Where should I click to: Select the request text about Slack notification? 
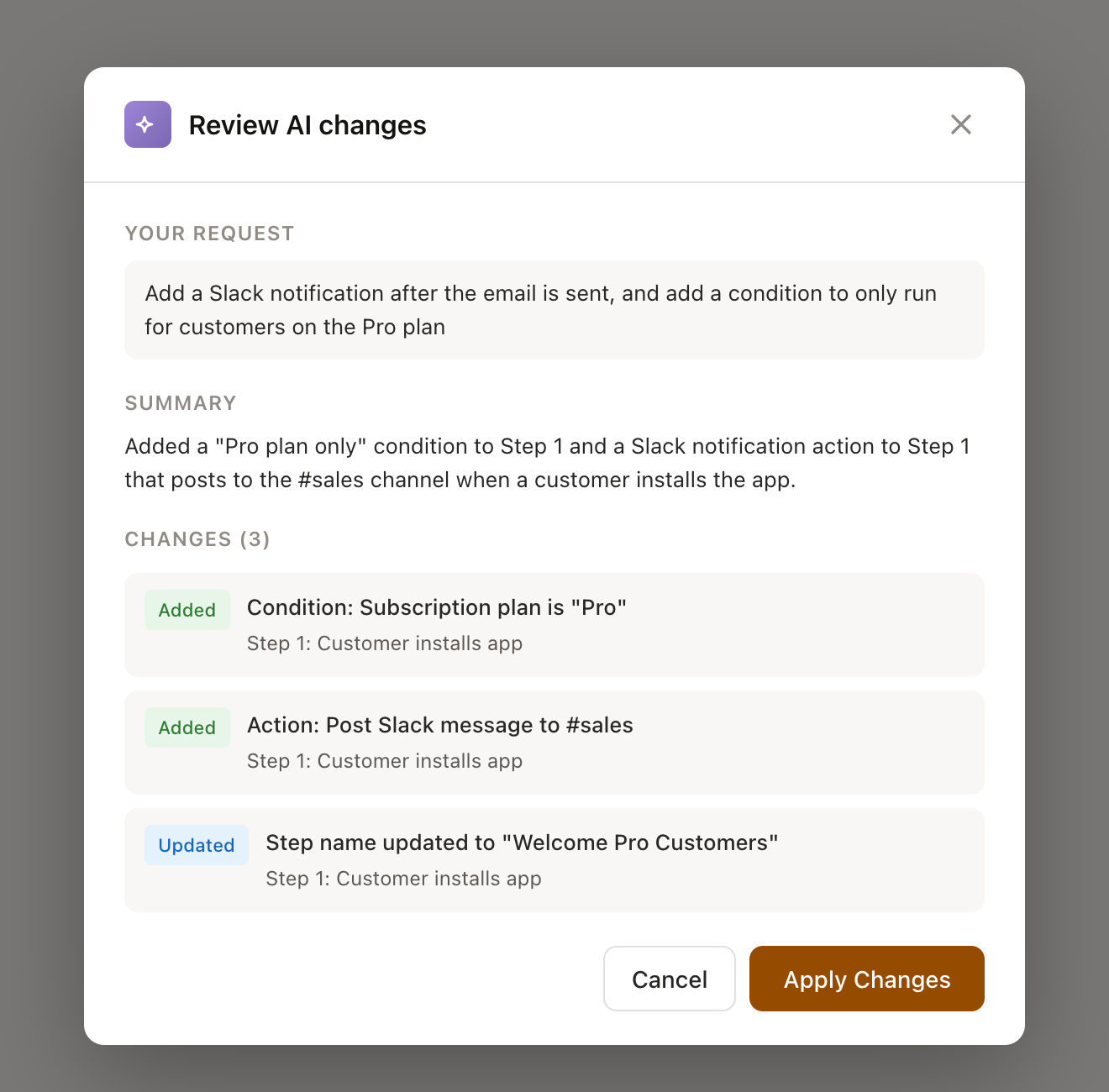click(x=540, y=310)
